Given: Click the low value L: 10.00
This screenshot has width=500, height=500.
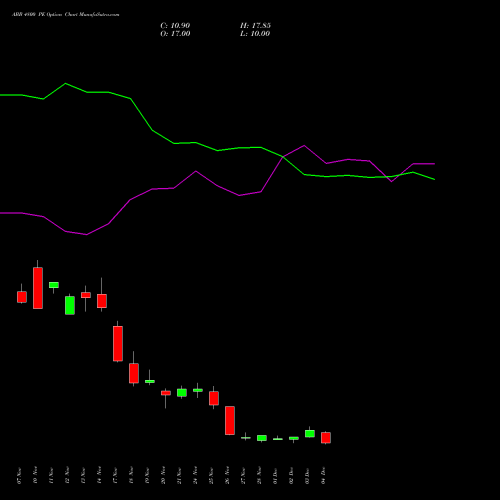Looking at the screenshot, I should click(255, 34).
